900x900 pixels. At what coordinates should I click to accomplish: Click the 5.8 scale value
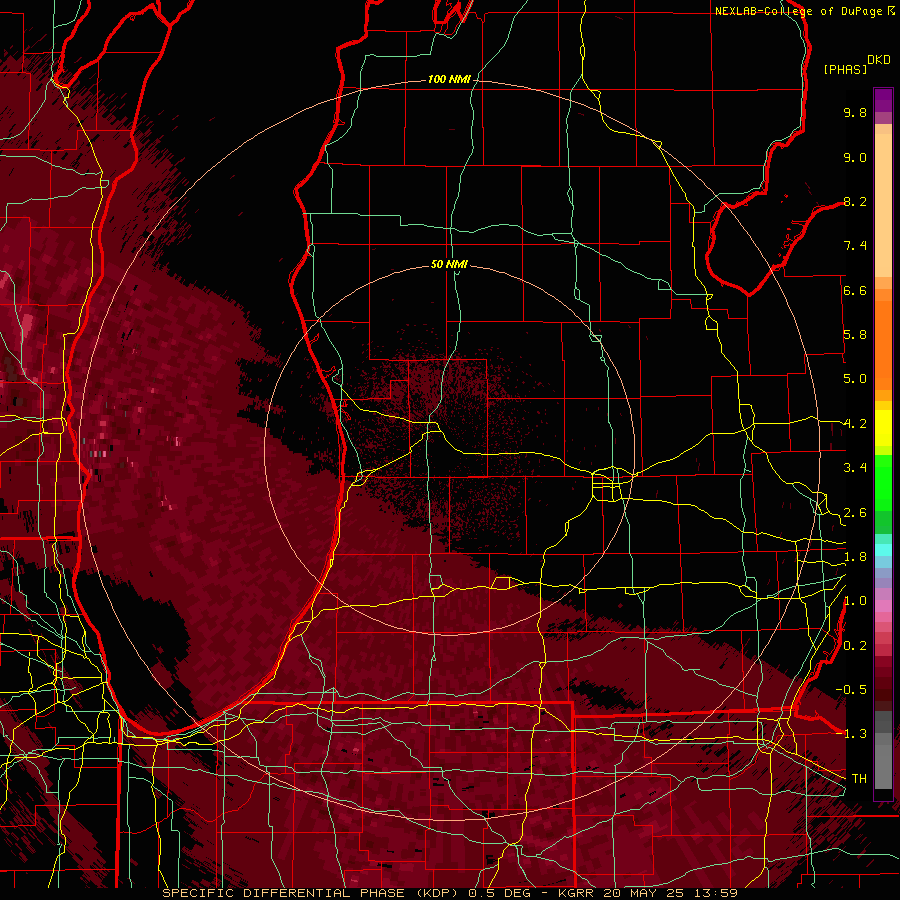[855, 335]
